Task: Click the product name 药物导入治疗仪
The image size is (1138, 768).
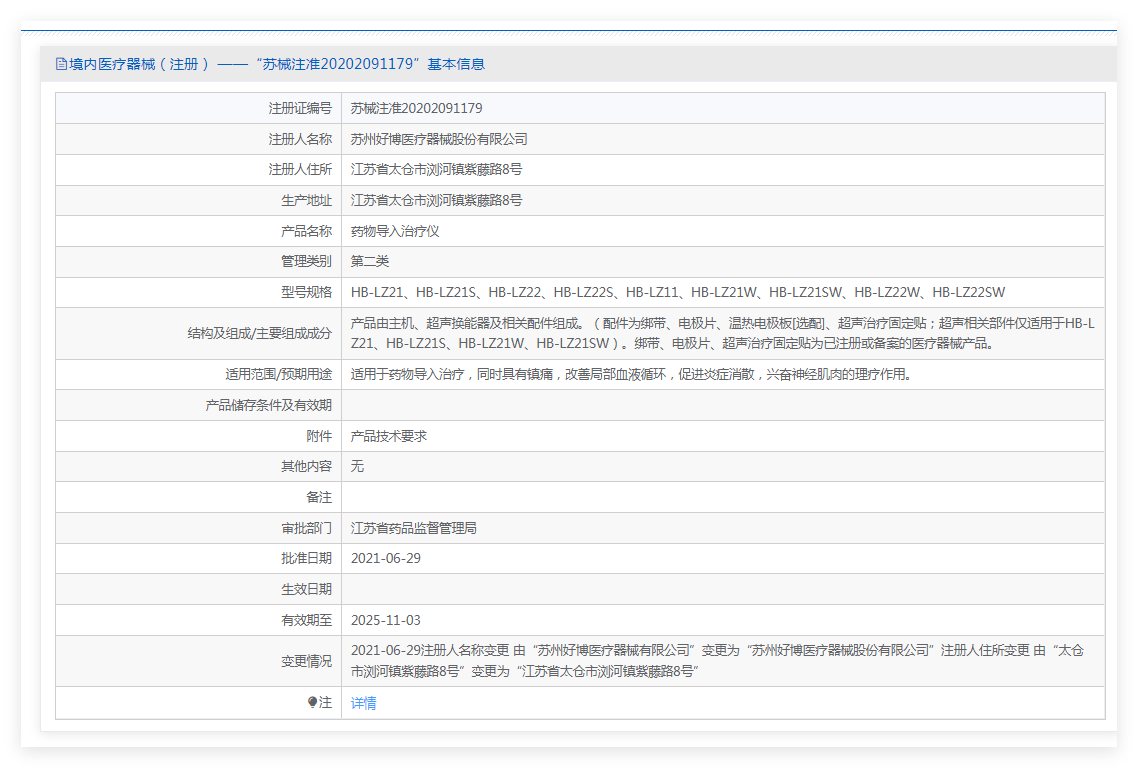Action: click(x=395, y=231)
